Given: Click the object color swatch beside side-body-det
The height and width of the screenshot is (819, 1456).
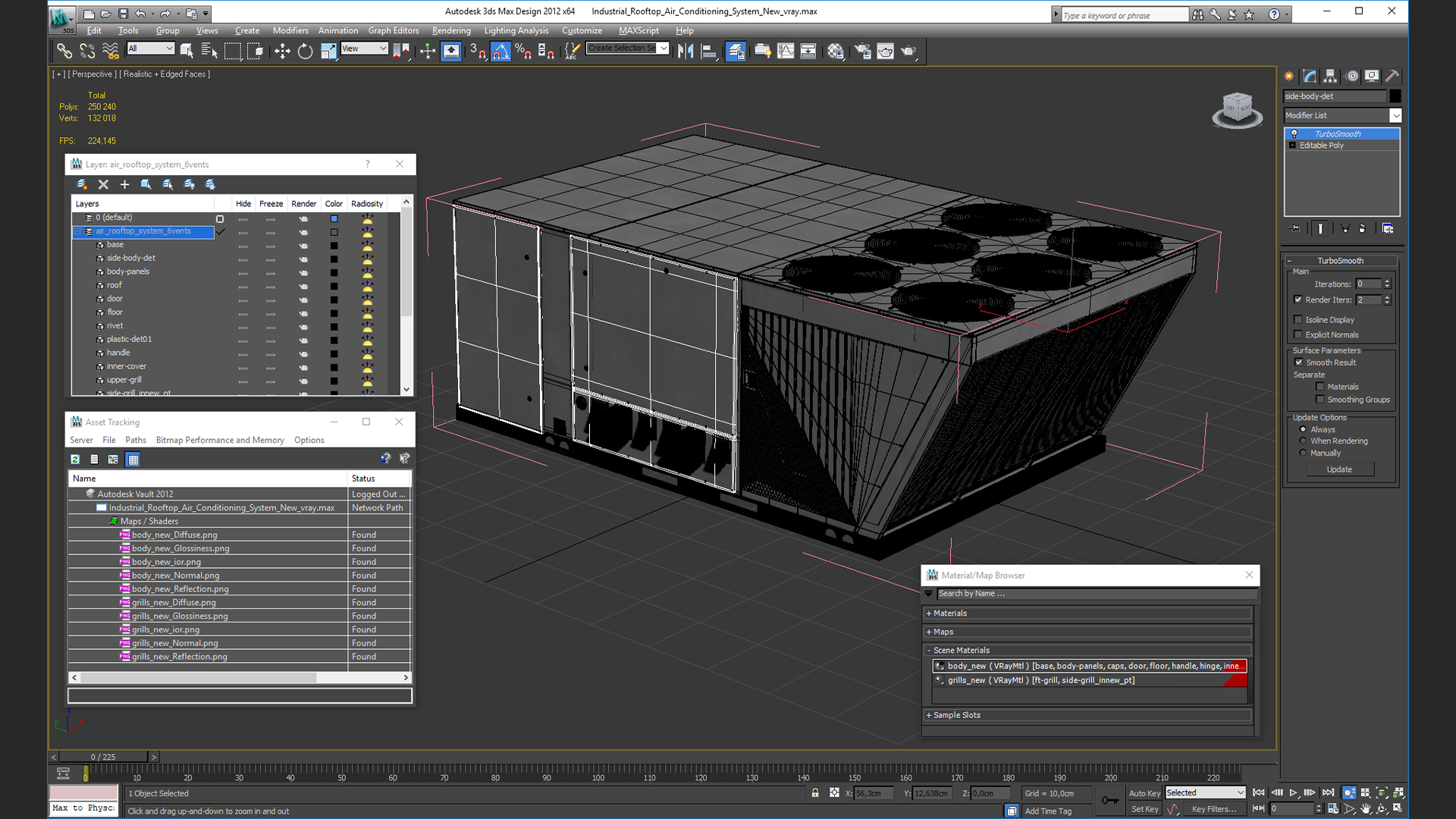Looking at the screenshot, I should coord(1395,96).
